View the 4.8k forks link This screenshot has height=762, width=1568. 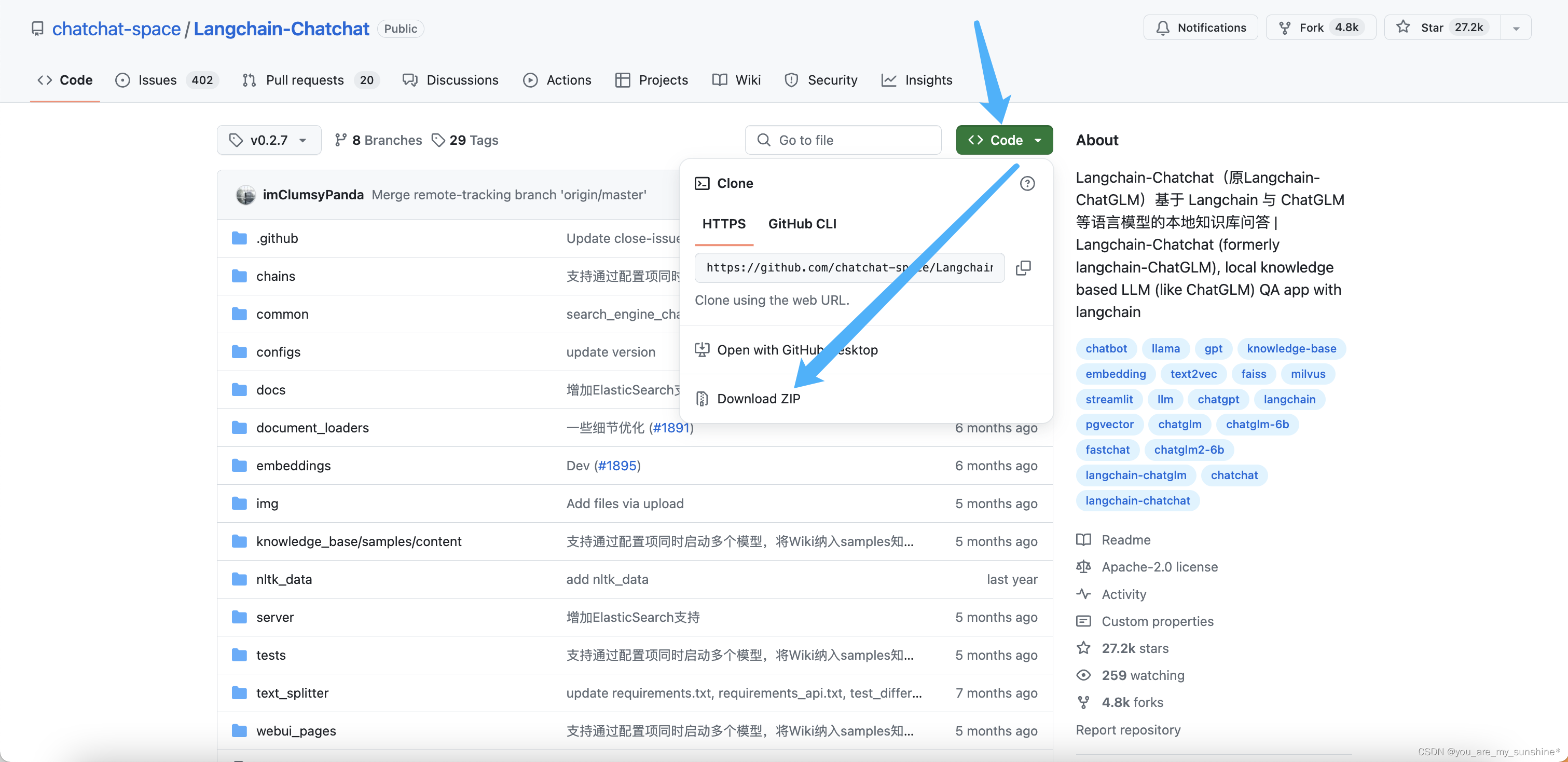(x=1120, y=702)
